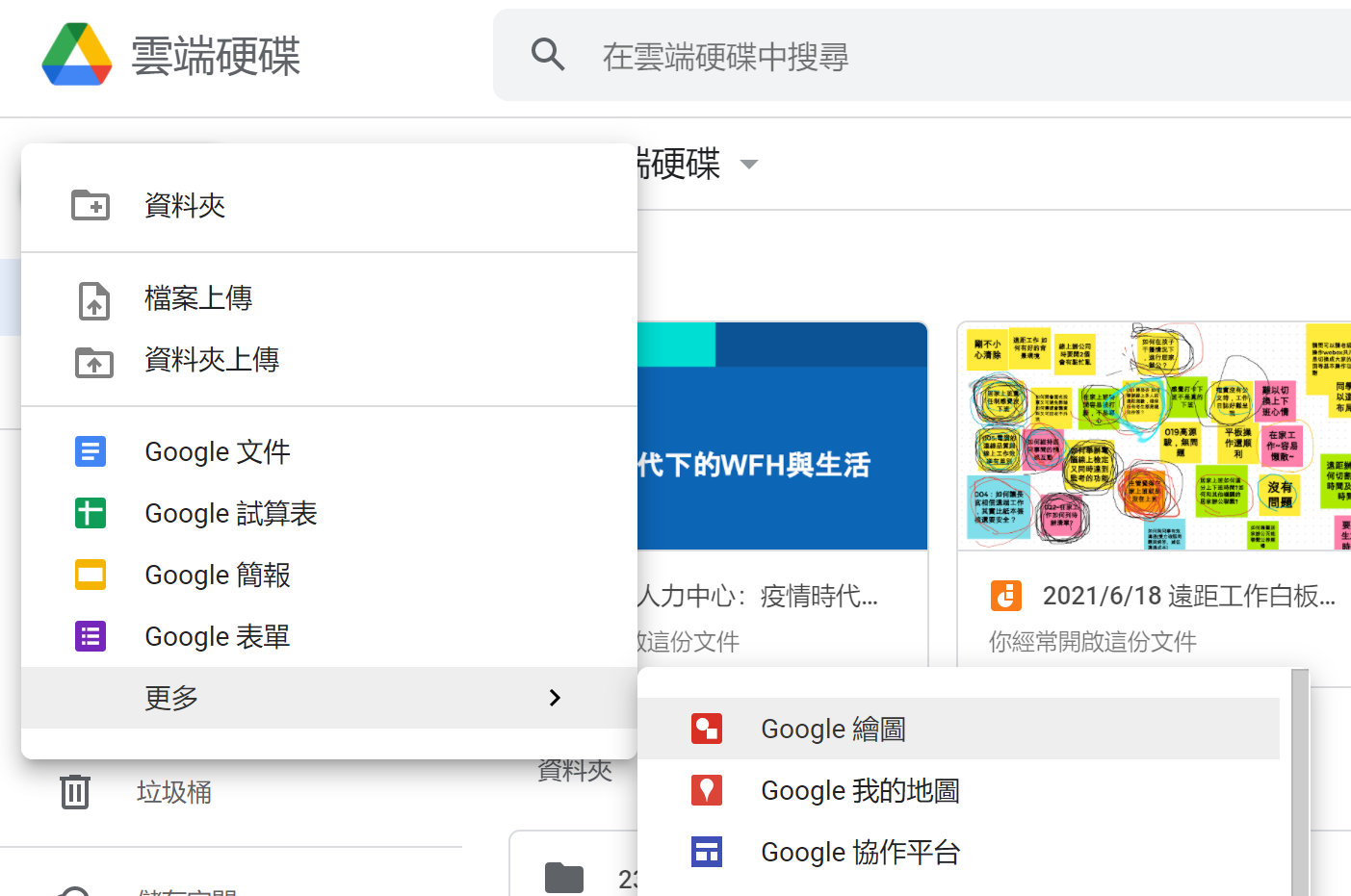The width and height of the screenshot is (1351, 896).
Task: Click the folder upload icon
Action: click(x=94, y=362)
